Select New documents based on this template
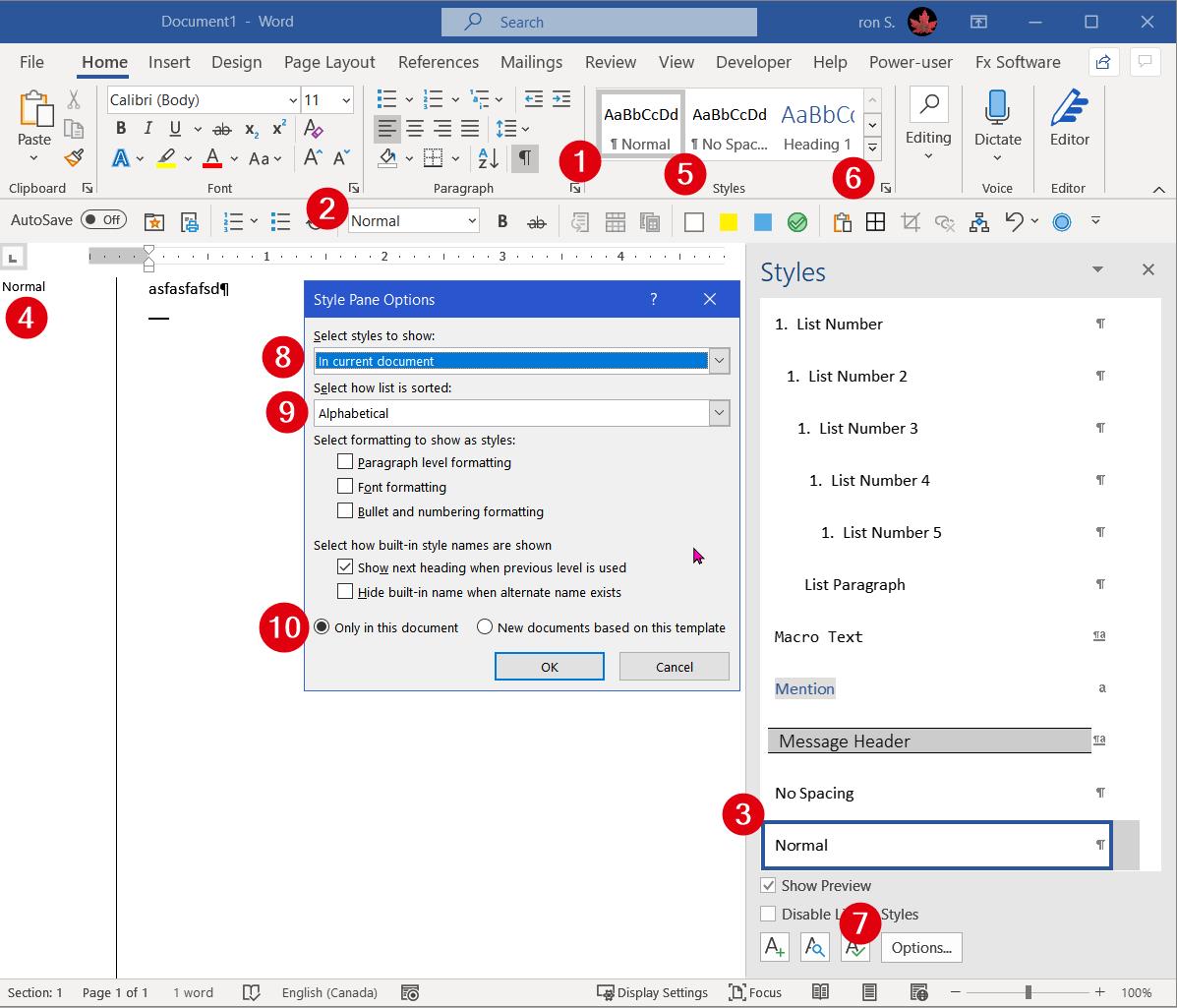Image resolution: width=1177 pixels, height=1008 pixels. pos(485,626)
